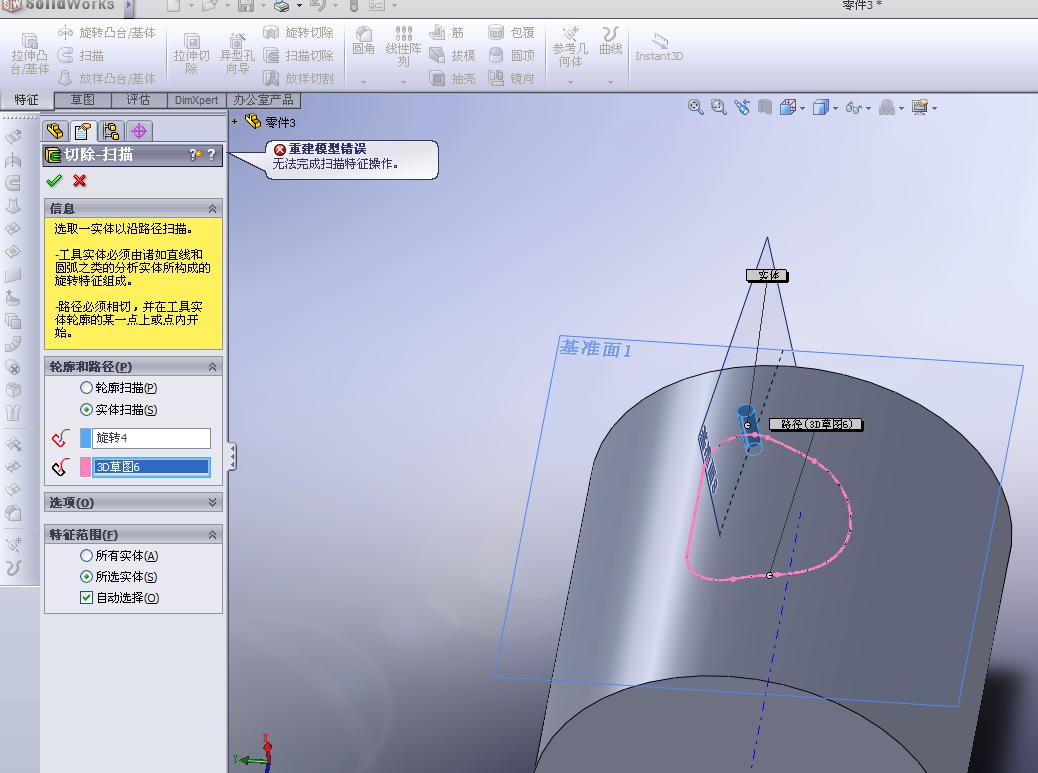Open the save icon in top toolbar
The image size is (1038, 773).
pos(246,6)
